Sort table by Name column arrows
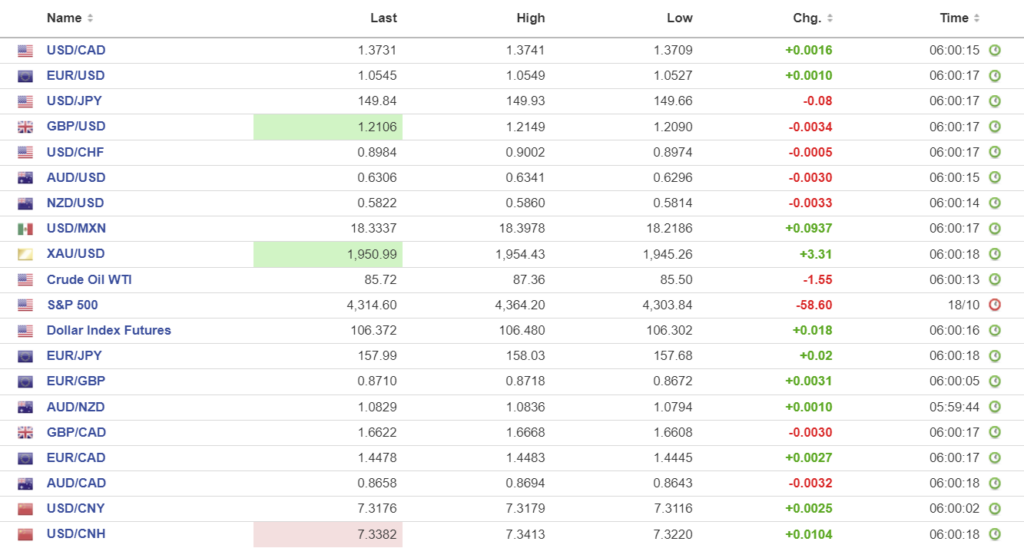Screen dimensions: 1024x548 coord(90,18)
